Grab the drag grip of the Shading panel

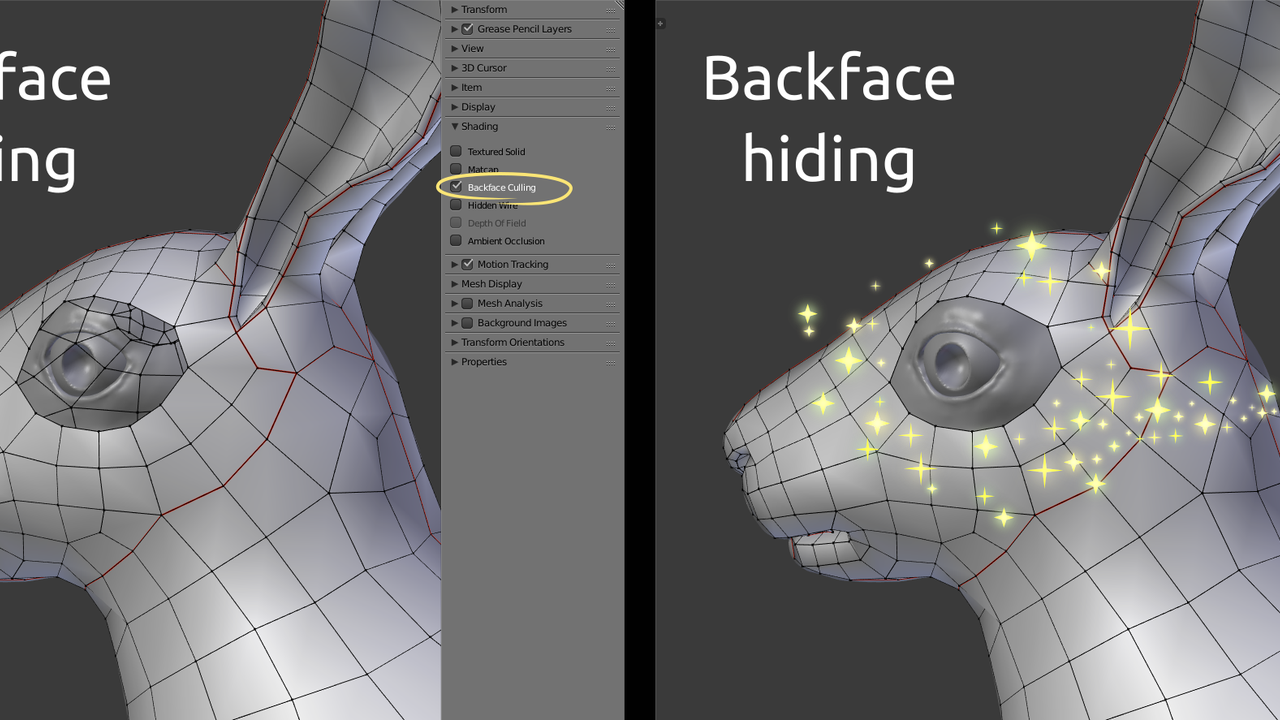point(609,127)
